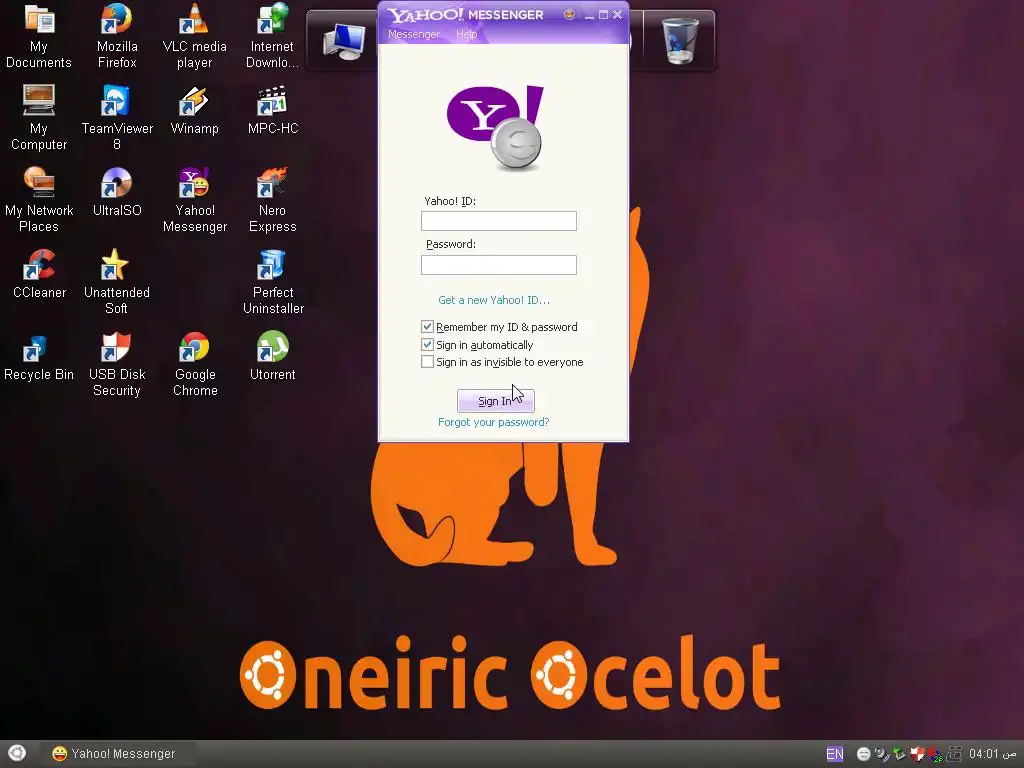Viewport: 1024px width, 768px height.
Task: Click Yahoo! Messenger taskbar button
Action: pos(116,754)
